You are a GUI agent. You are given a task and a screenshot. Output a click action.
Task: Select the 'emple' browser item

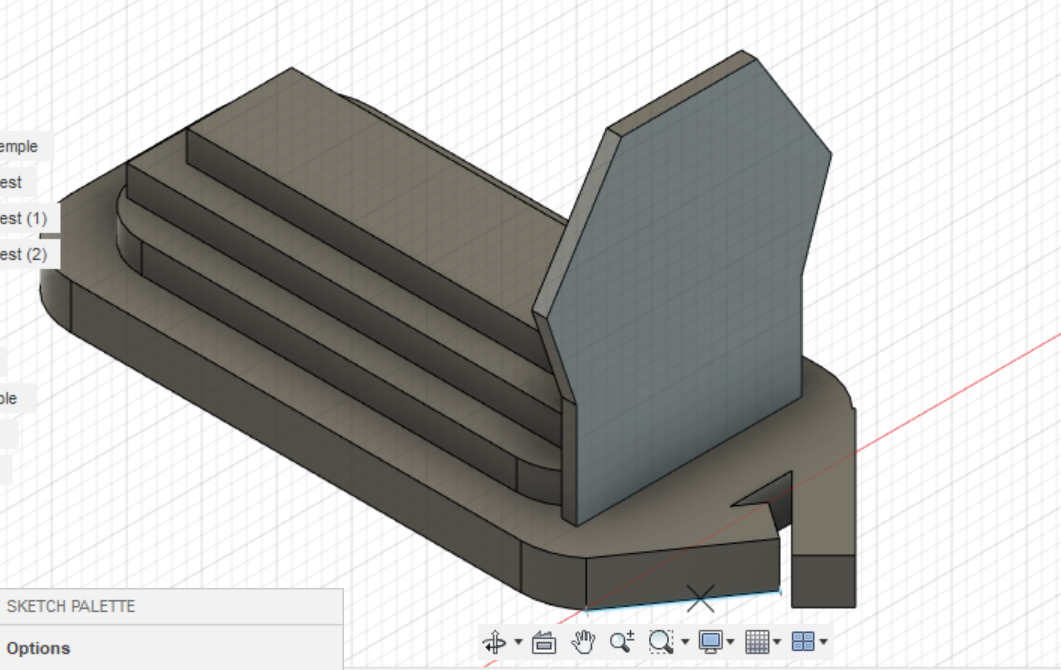20,146
